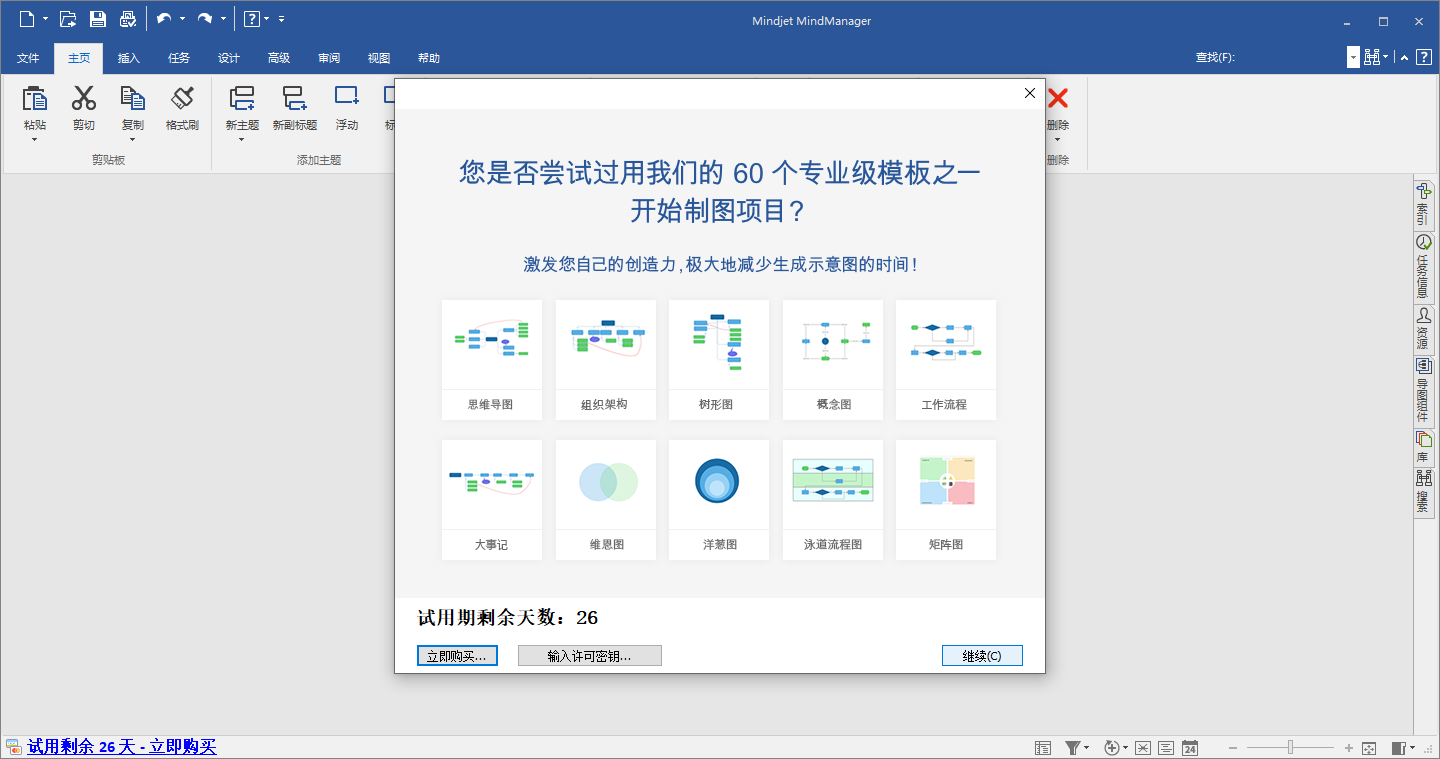Click the binoculars find icon next to search box

(x=1372, y=57)
